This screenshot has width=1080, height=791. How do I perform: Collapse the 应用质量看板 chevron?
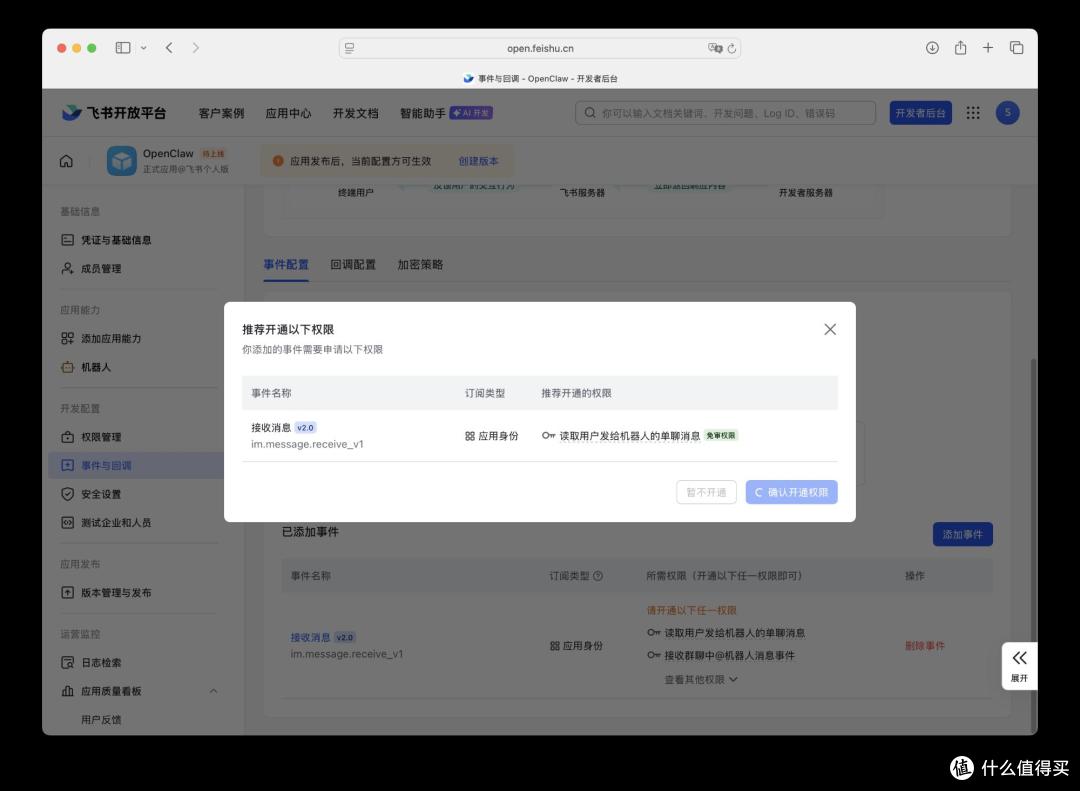coord(214,691)
